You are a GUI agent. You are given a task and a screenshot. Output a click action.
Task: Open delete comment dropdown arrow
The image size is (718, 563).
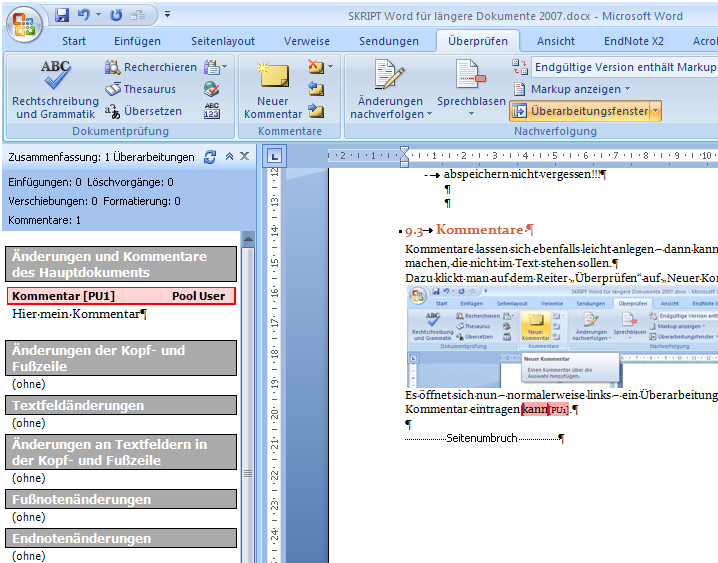tap(331, 67)
